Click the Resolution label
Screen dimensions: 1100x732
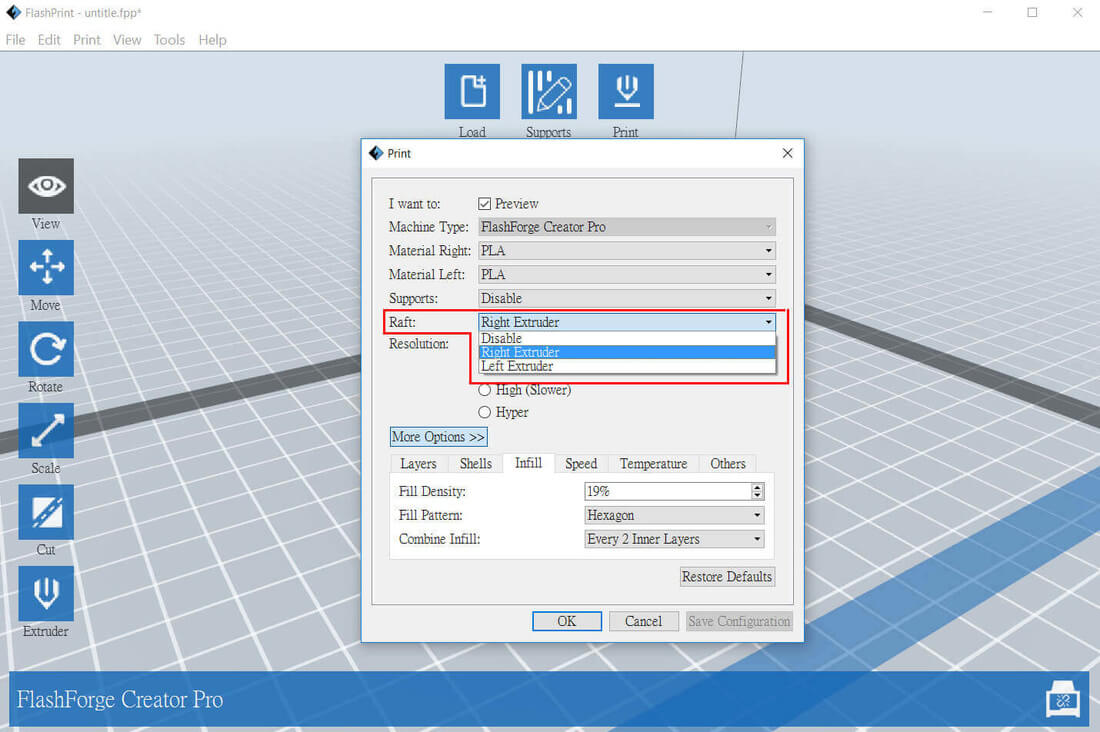419,344
